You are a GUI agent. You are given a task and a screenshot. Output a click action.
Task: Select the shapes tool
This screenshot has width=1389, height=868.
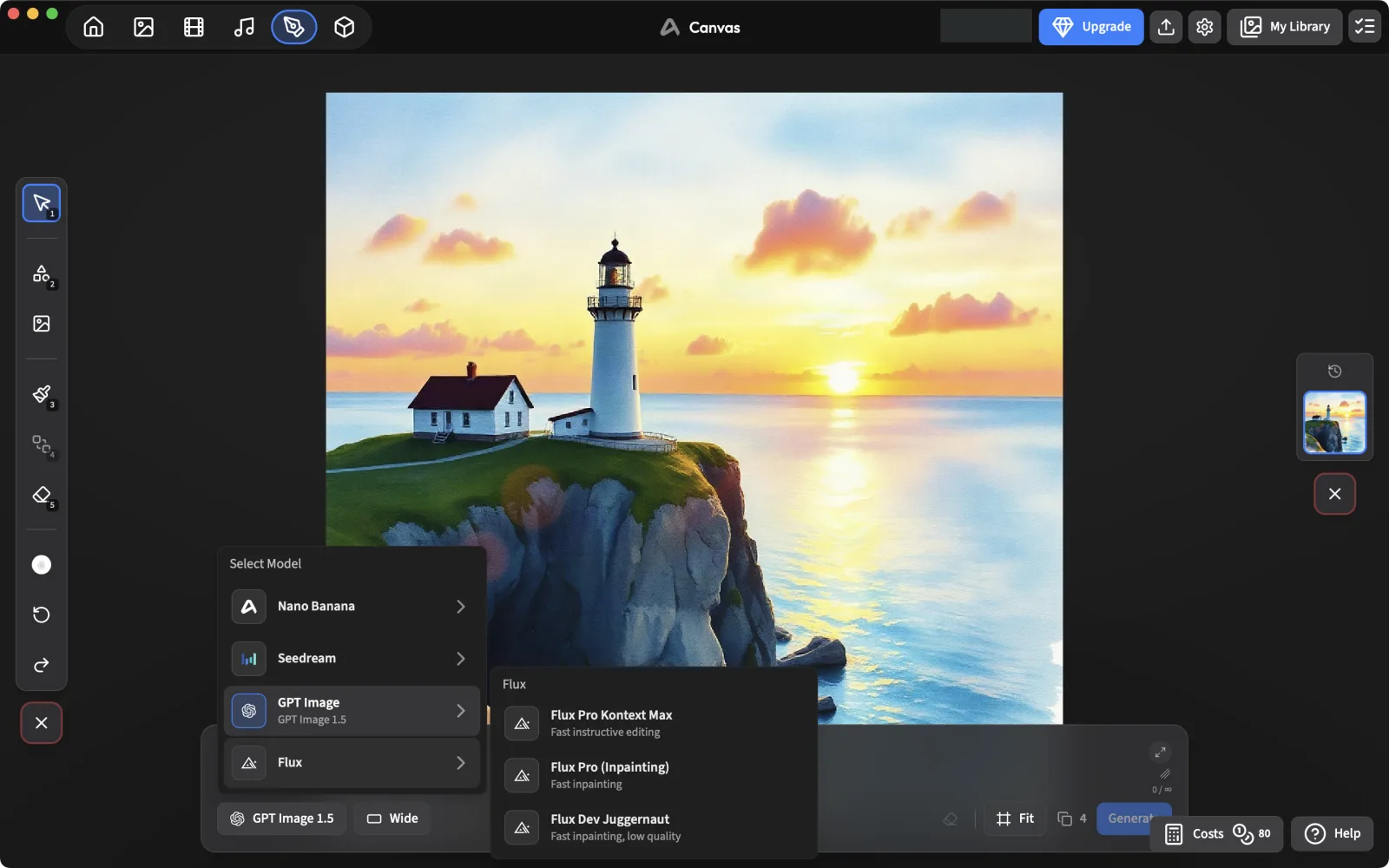point(42,274)
